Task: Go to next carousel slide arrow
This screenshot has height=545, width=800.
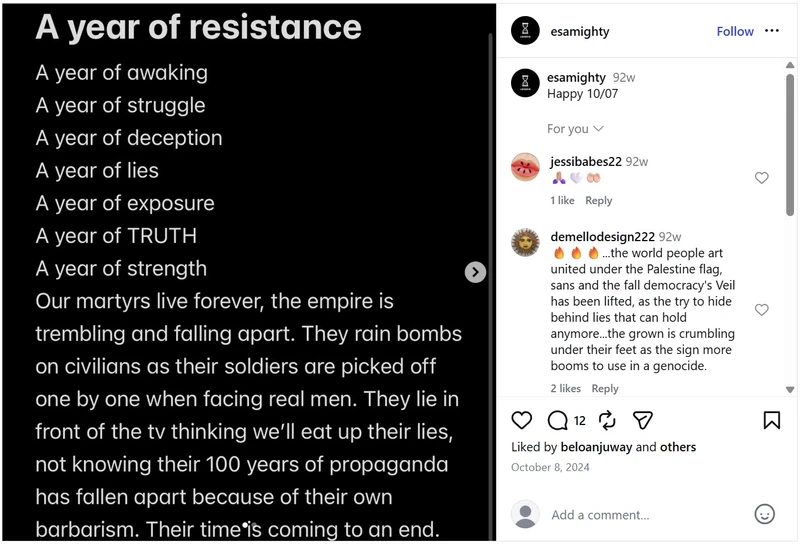Action: pos(475,272)
